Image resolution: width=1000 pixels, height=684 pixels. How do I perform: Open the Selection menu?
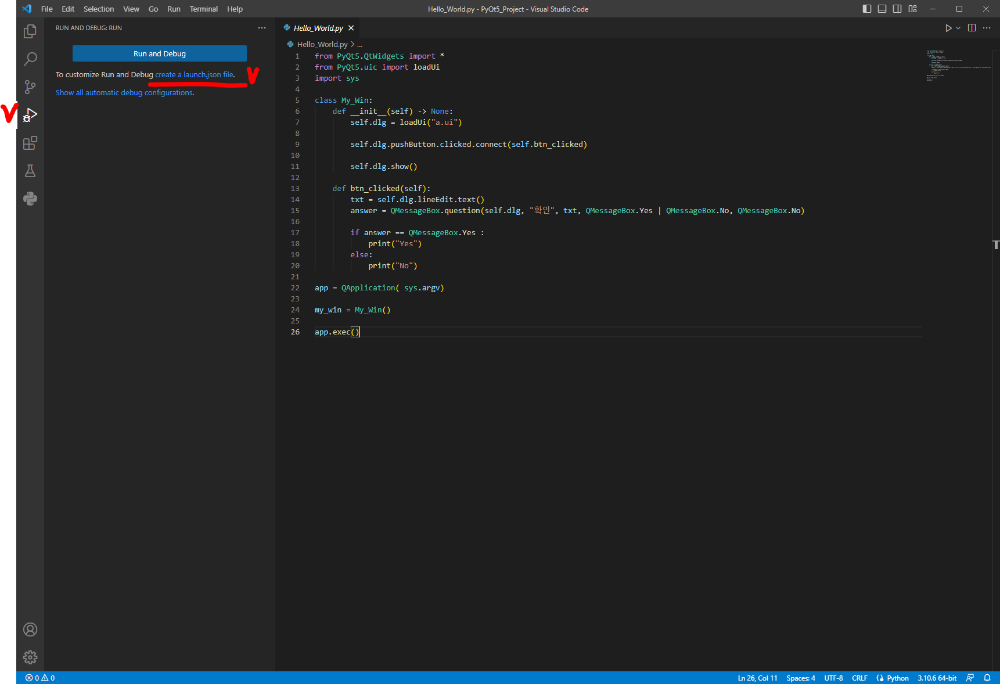(98, 9)
